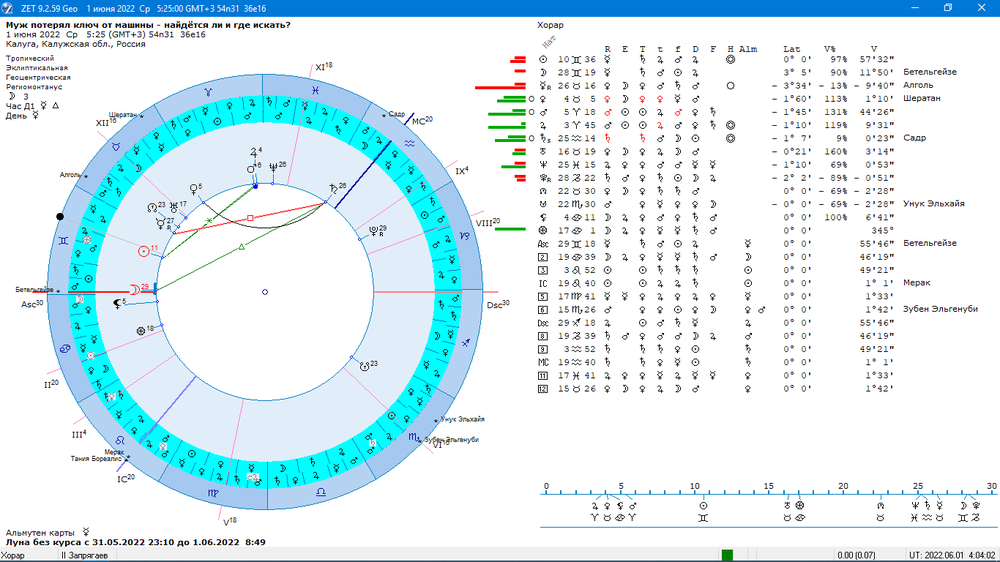1000x562 pixels.
Task: Click the Neptune symbol labeled 26 in the chart
Action: pos(274,167)
